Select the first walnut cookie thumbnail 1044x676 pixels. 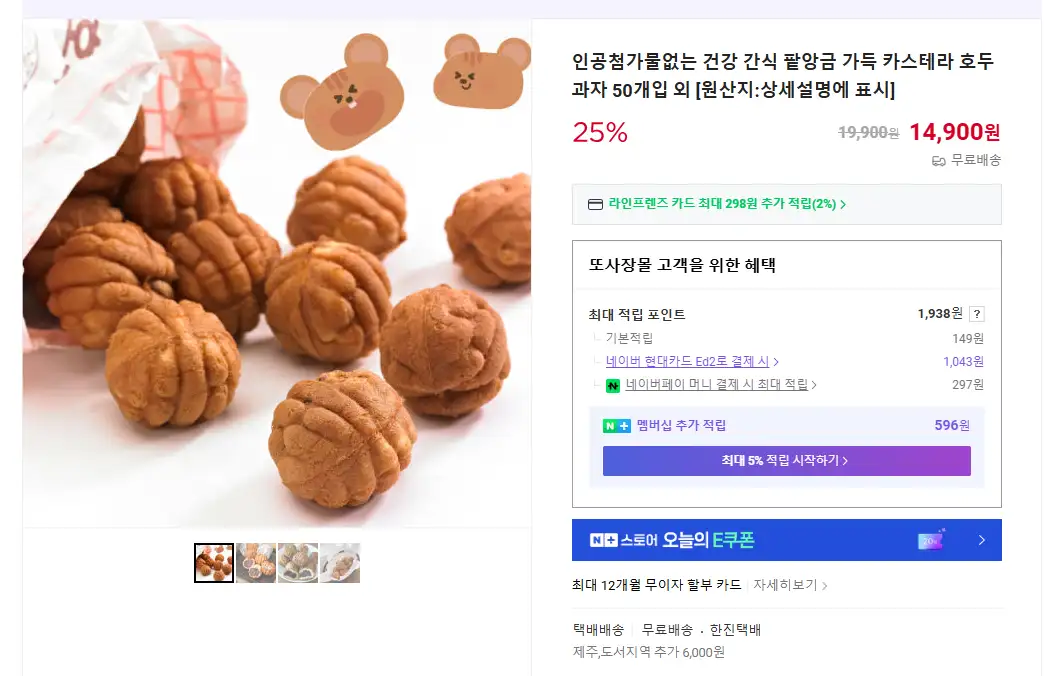coord(214,563)
